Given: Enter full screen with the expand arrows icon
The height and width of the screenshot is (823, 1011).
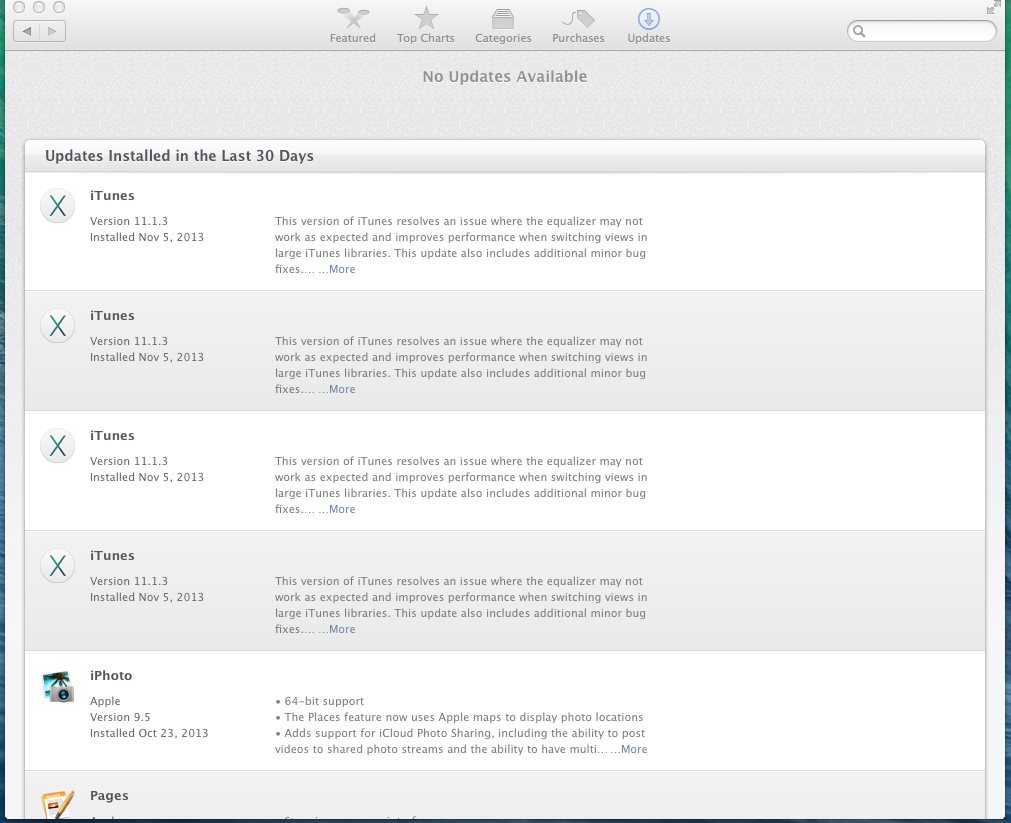Looking at the screenshot, I should 994,8.
